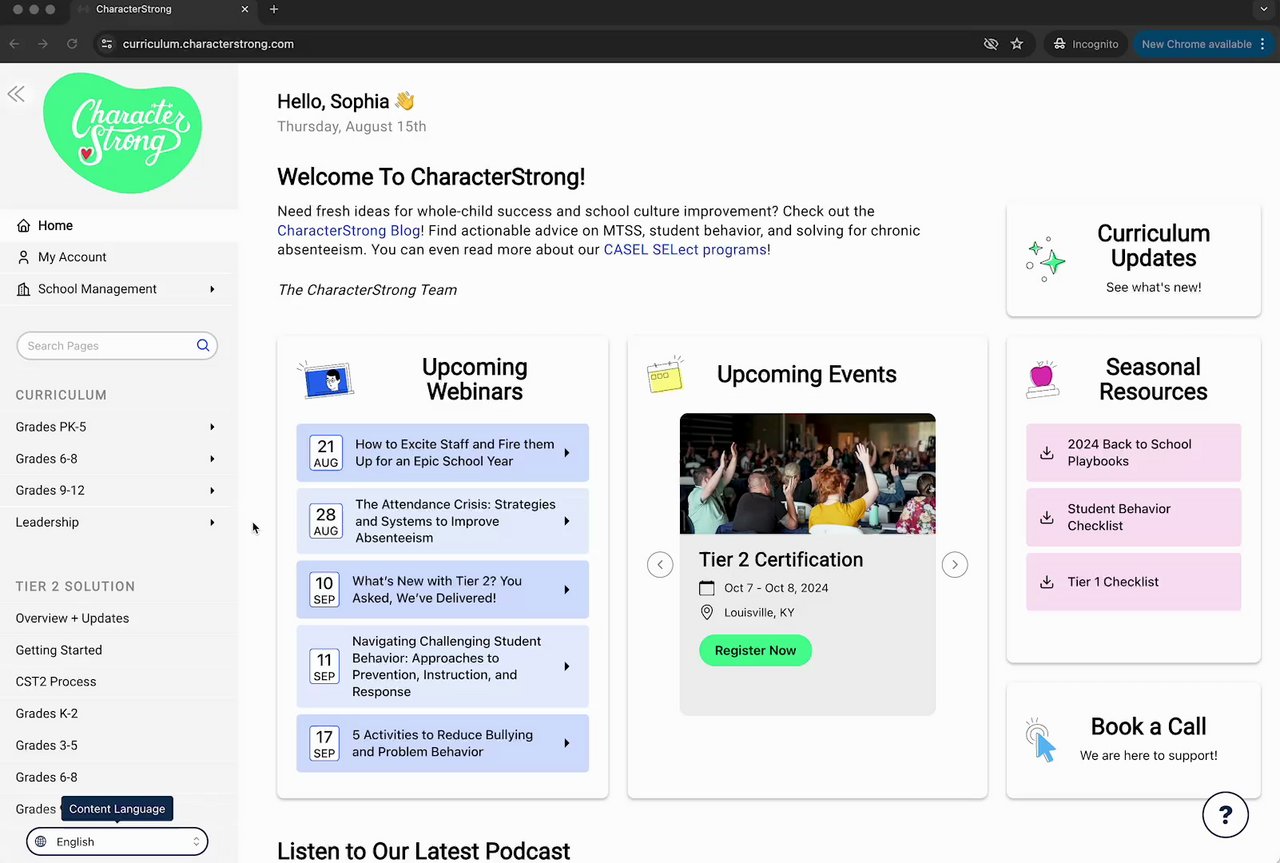The height and width of the screenshot is (863, 1280).
Task: Expand the 5 Activities to Reduce Bullying arrow
Action: [567, 743]
